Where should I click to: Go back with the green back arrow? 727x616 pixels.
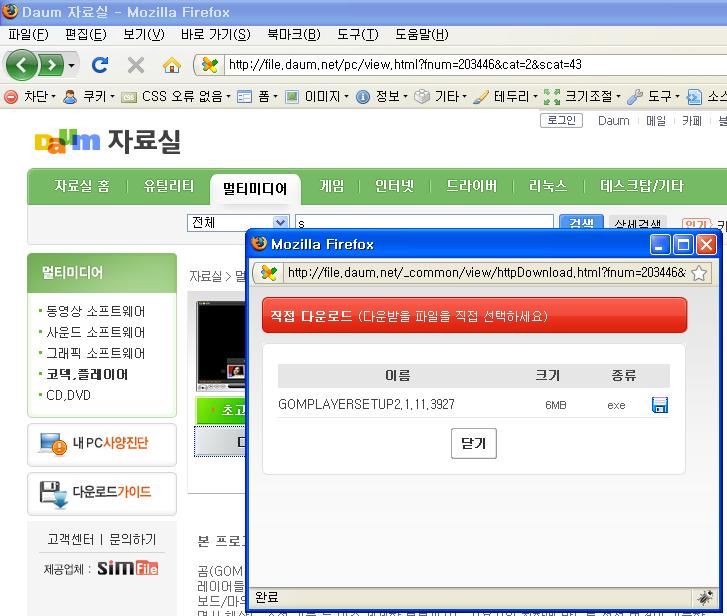coord(21,65)
